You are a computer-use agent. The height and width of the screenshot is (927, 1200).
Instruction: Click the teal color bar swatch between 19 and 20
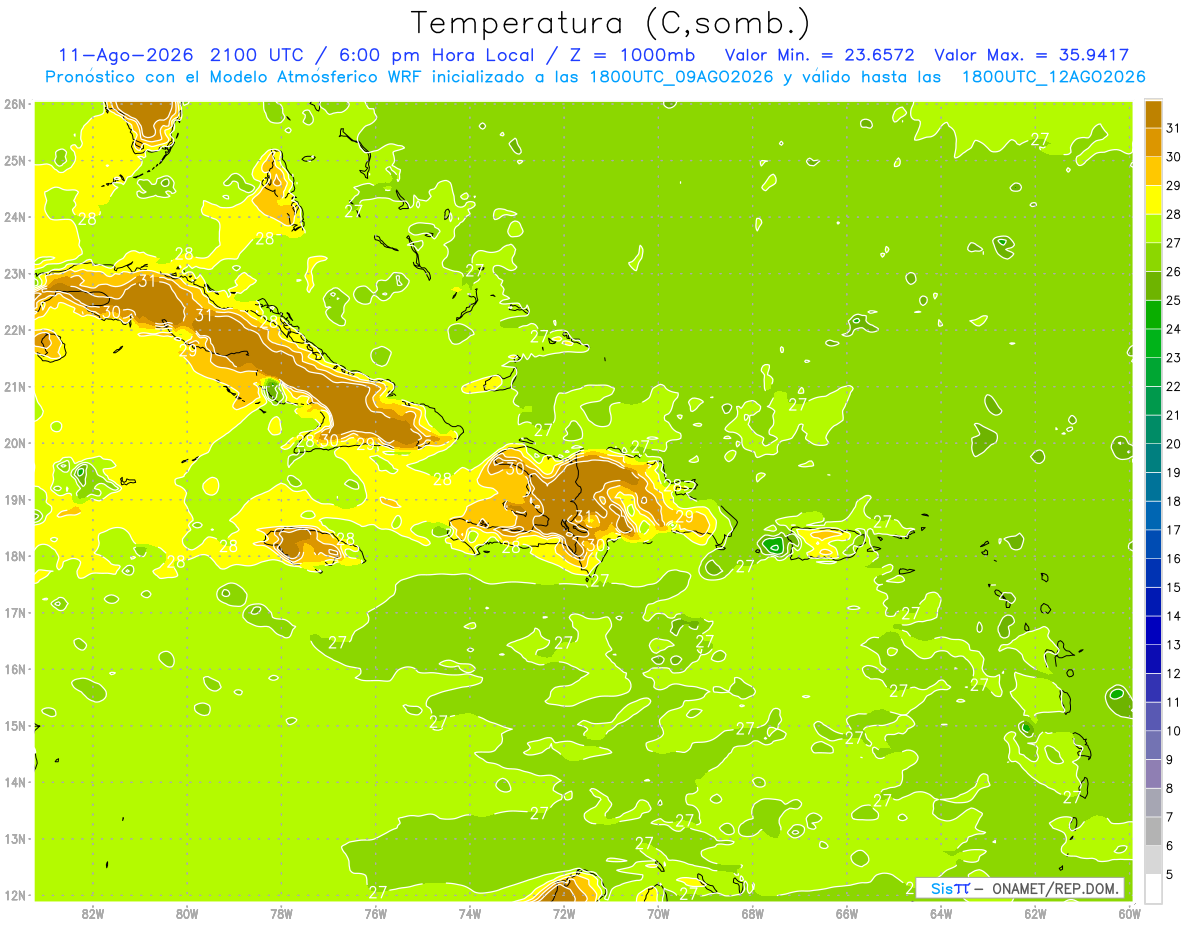pyautogui.click(x=1153, y=458)
